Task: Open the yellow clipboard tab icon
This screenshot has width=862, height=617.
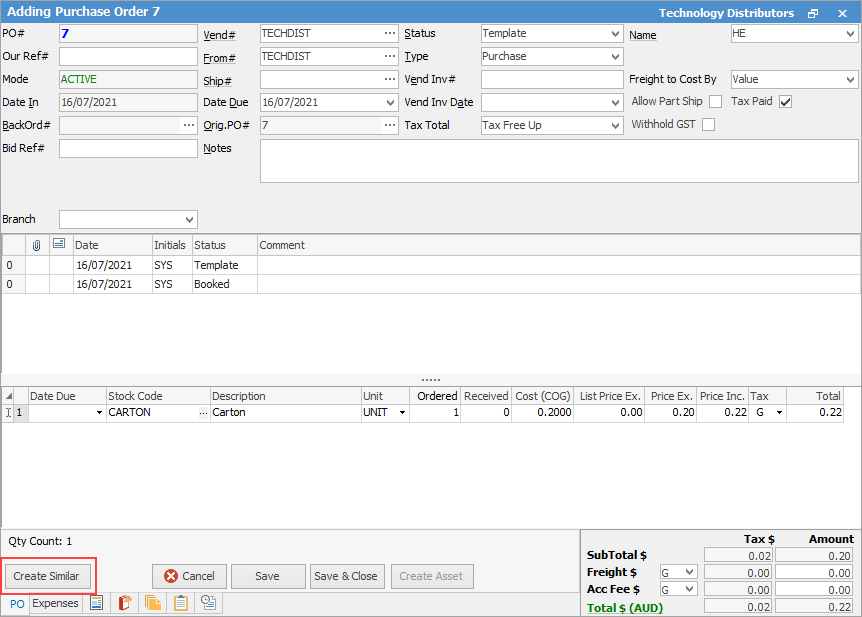Action: [x=181, y=603]
